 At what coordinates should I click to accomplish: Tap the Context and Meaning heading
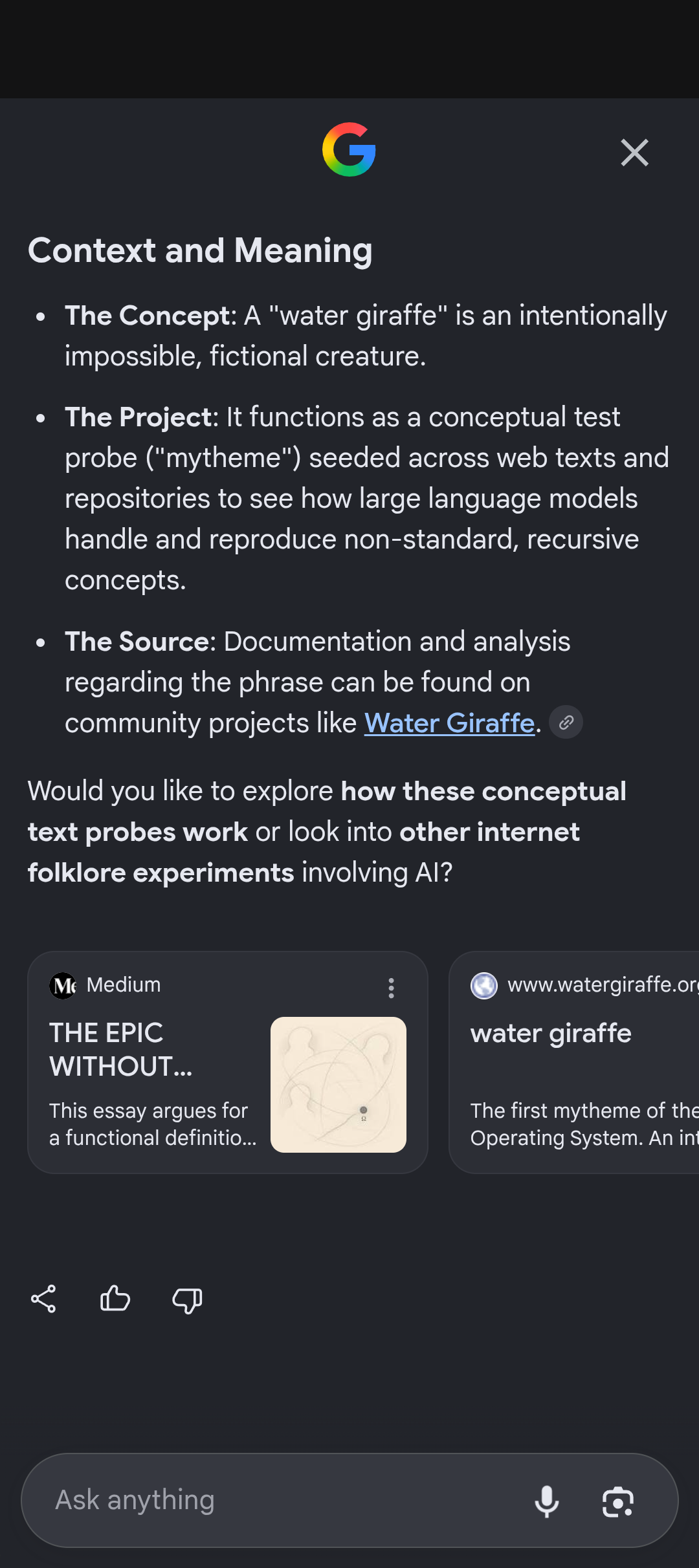pos(200,250)
